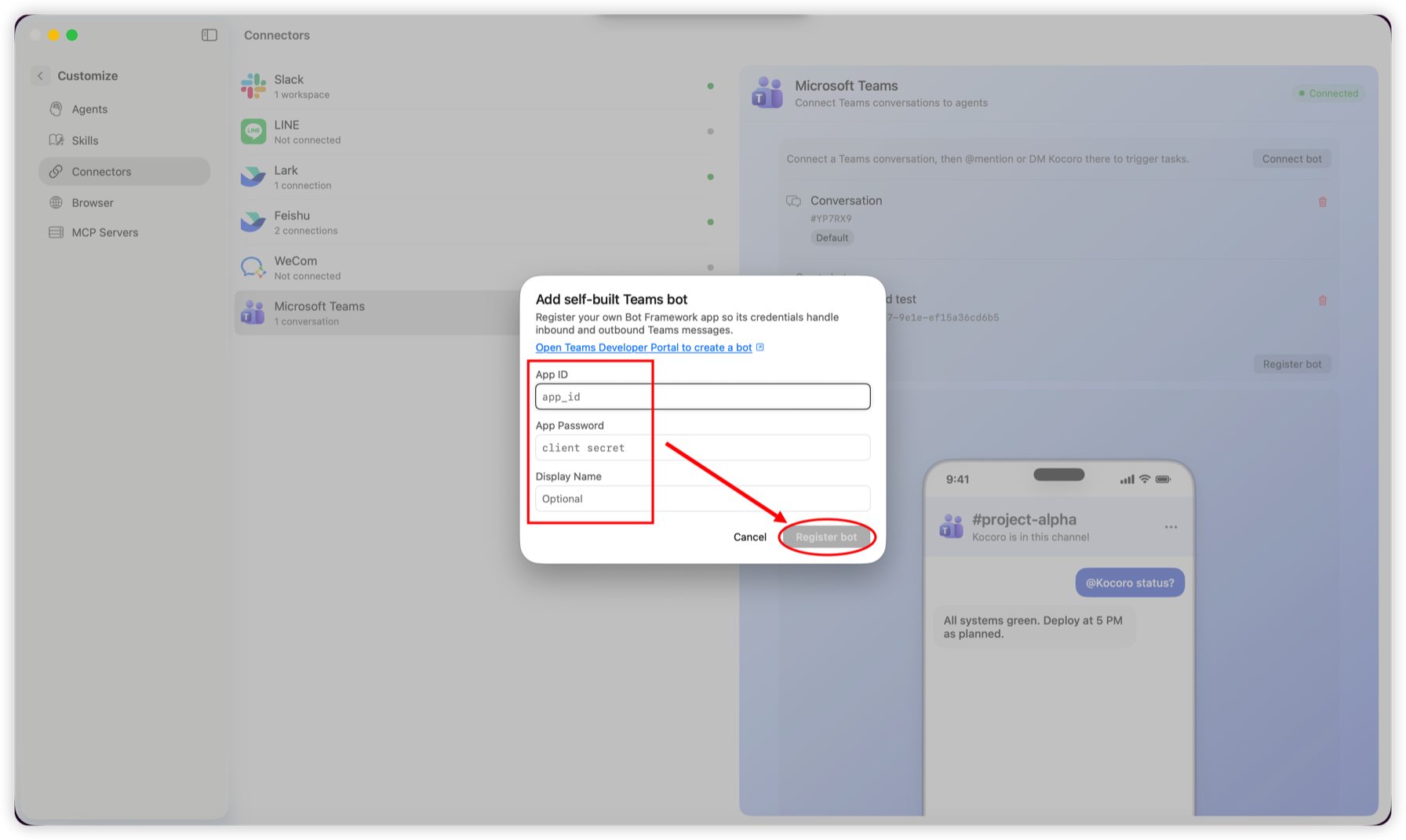Open WeCom Not connected row
The image size is (1406, 840).
[x=479, y=267]
